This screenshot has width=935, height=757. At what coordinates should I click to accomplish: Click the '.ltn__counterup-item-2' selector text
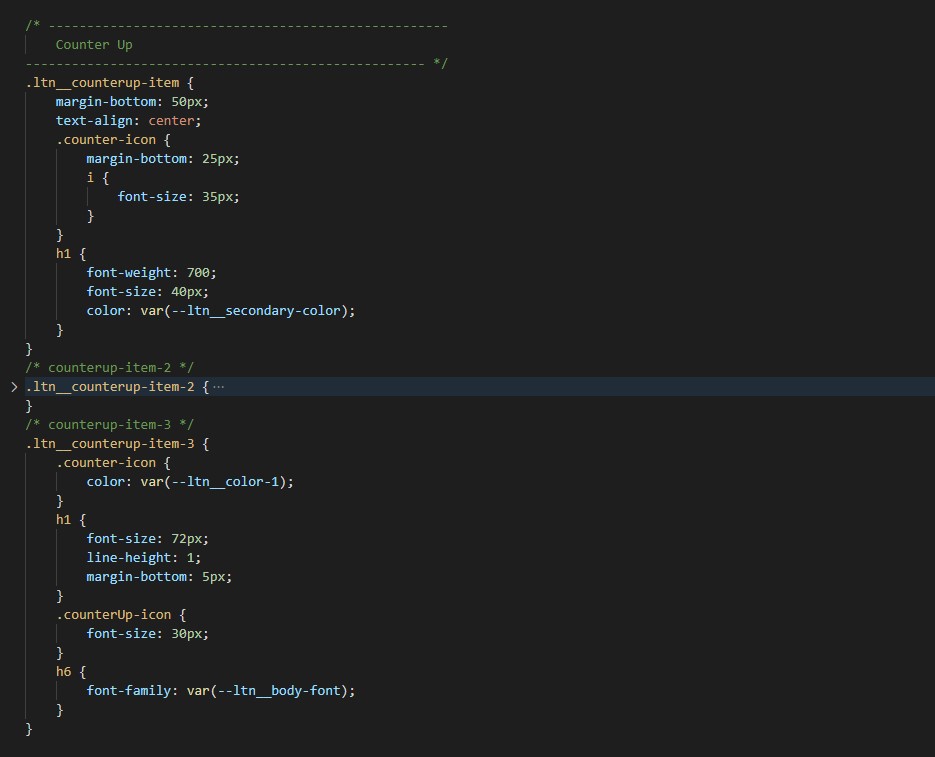pyautogui.click(x=110, y=387)
